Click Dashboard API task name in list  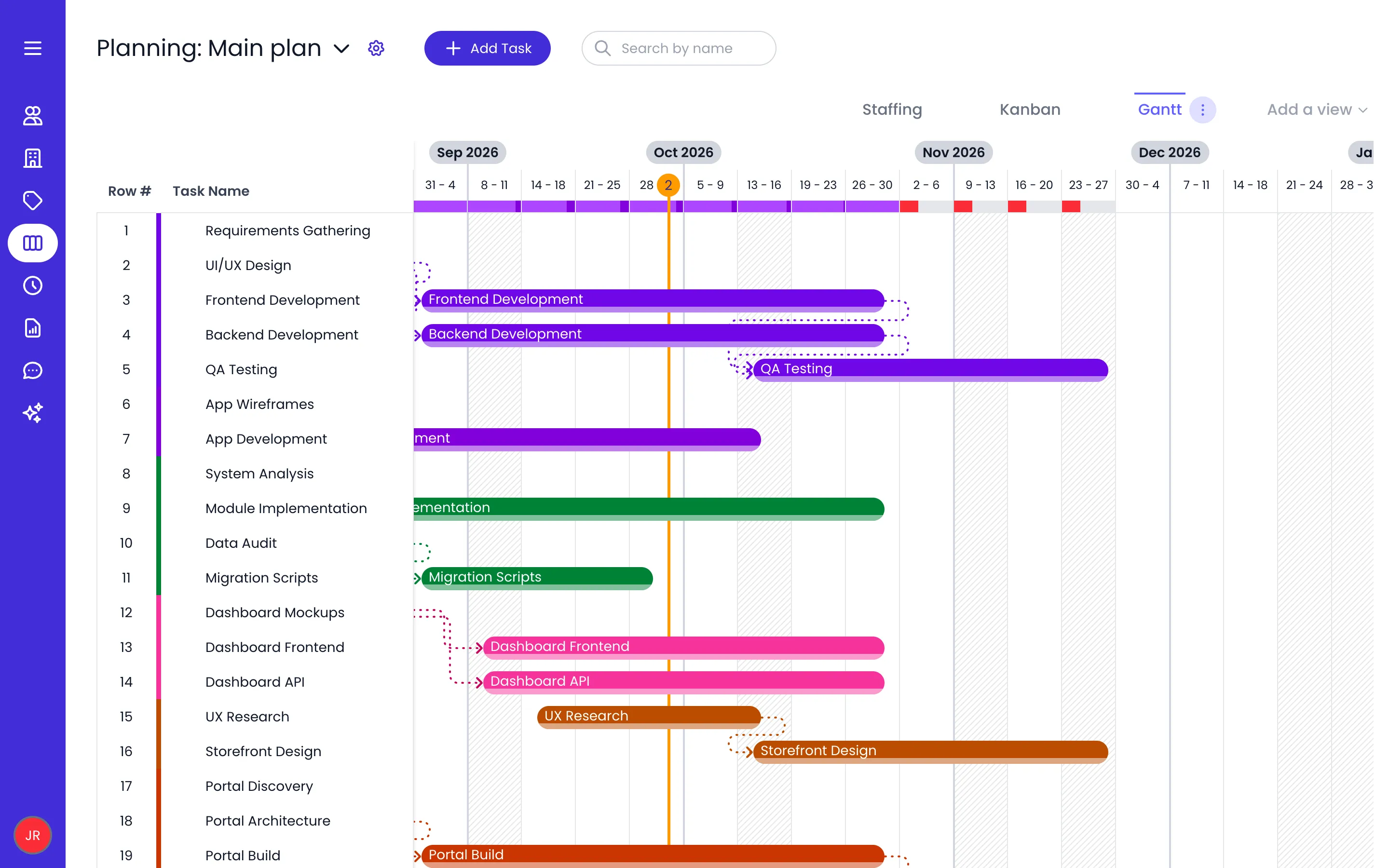(255, 682)
